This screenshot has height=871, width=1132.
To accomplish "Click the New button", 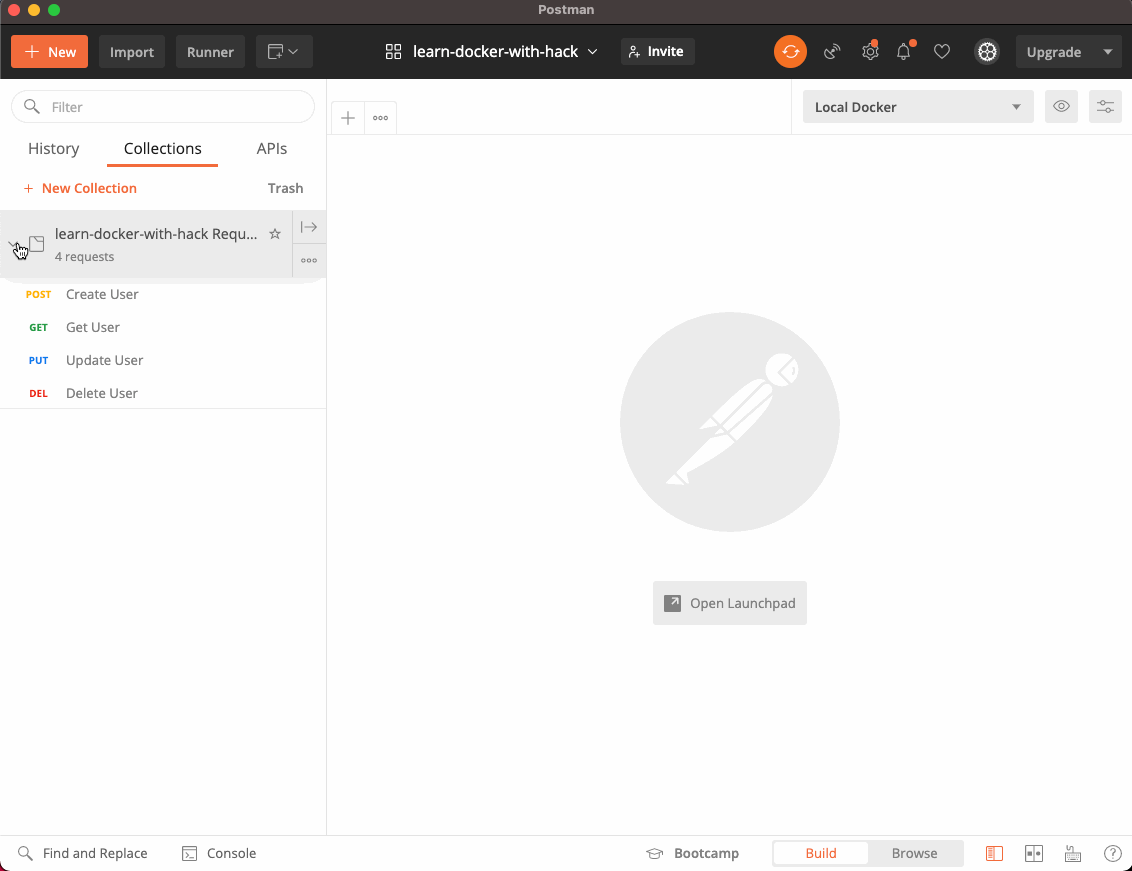I will [49, 52].
